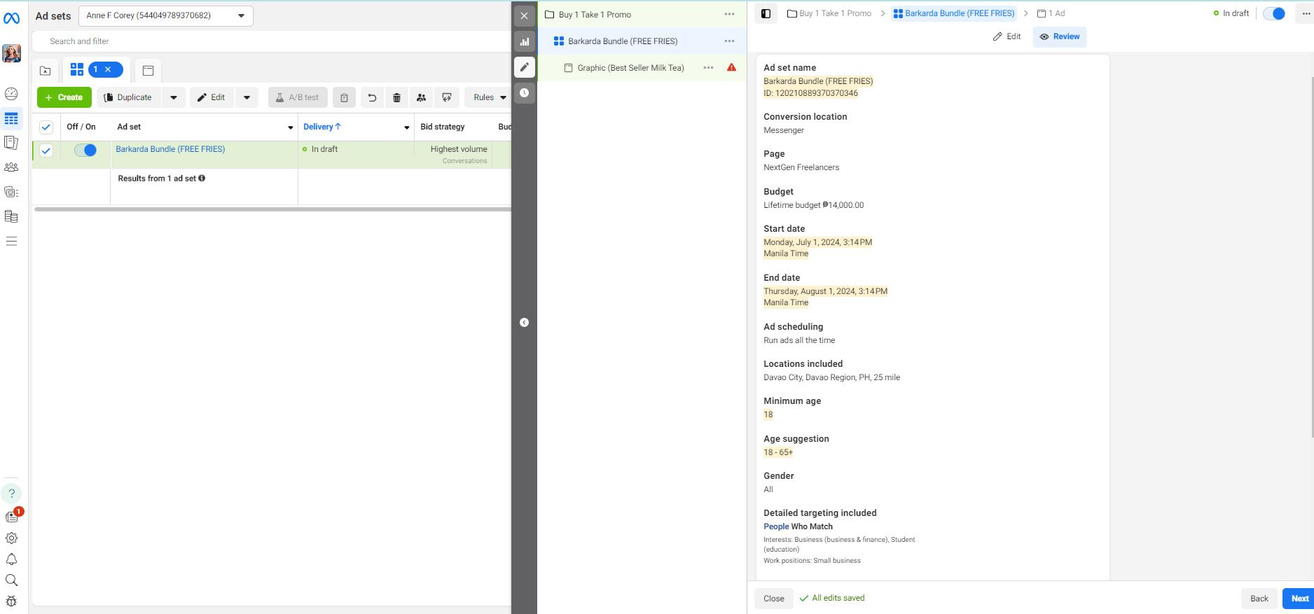The width and height of the screenshot is (1314, 614).
Task: Close the editing pane with X icon
Action: click(x=524, y=16)
